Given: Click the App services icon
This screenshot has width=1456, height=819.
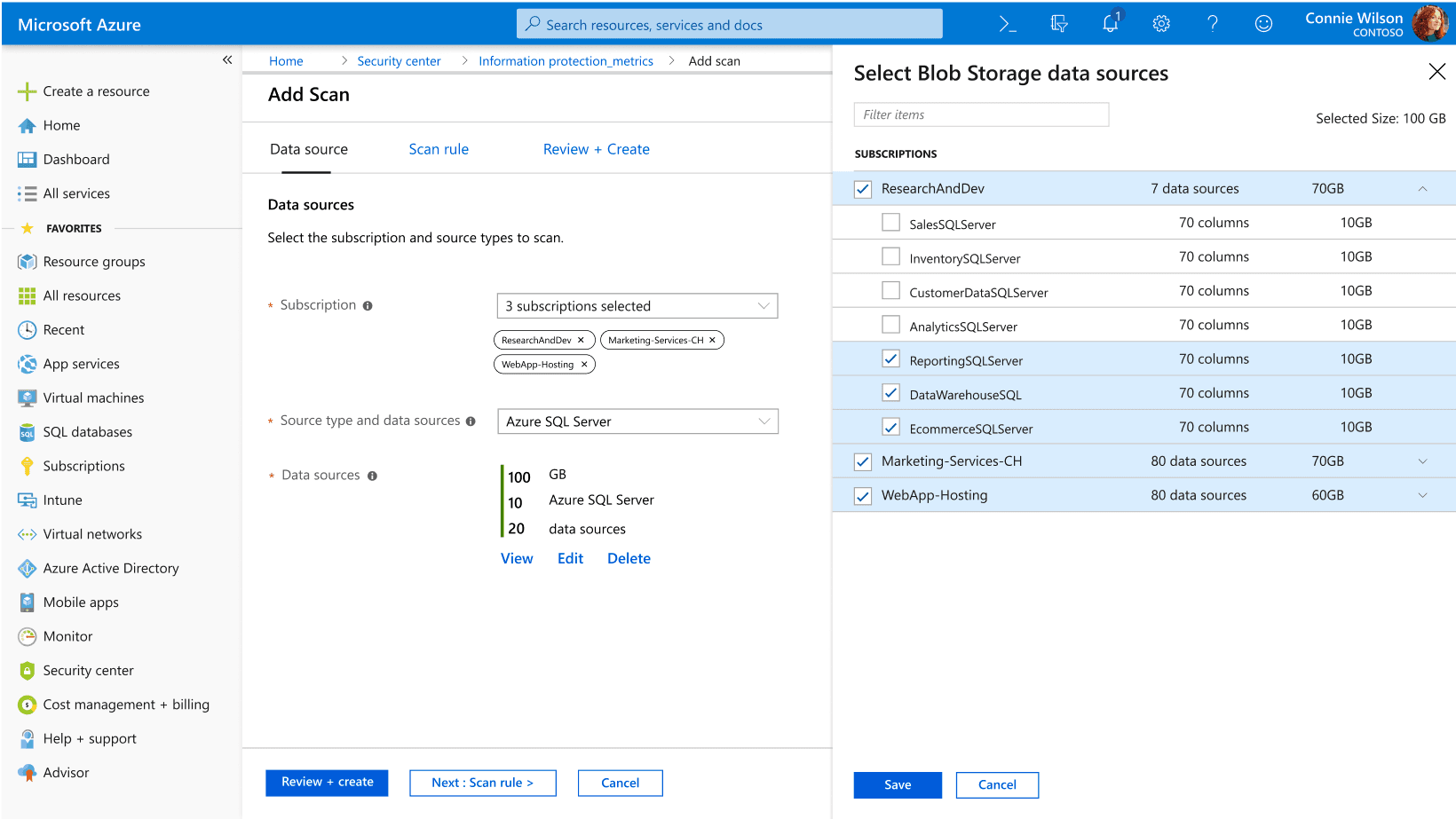Looking at the screenshot, I should point(28,364).
